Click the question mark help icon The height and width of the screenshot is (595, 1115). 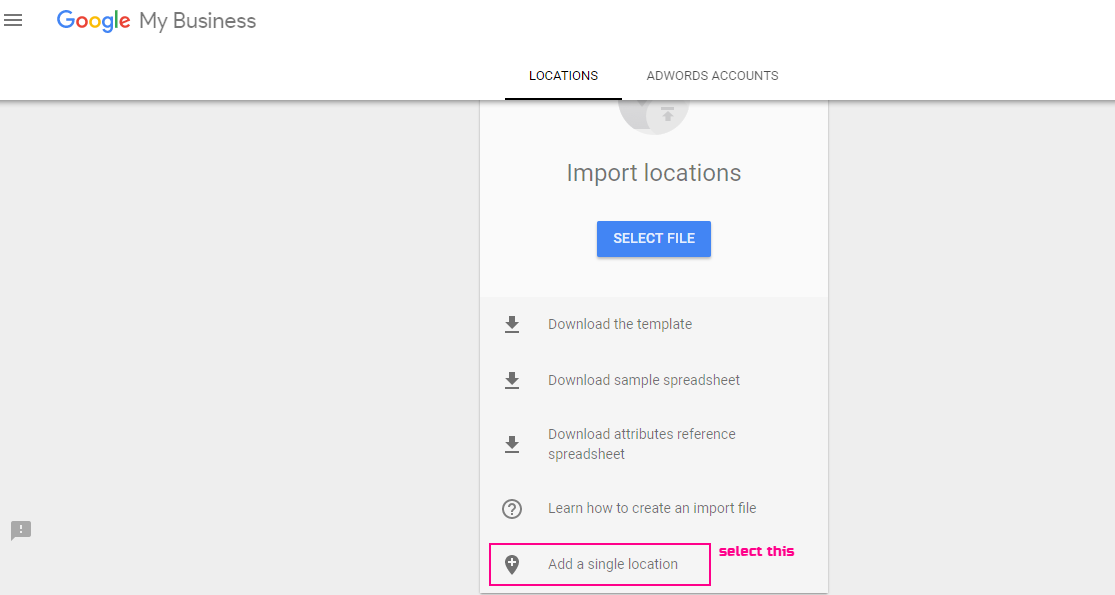(x=512, y=509)
